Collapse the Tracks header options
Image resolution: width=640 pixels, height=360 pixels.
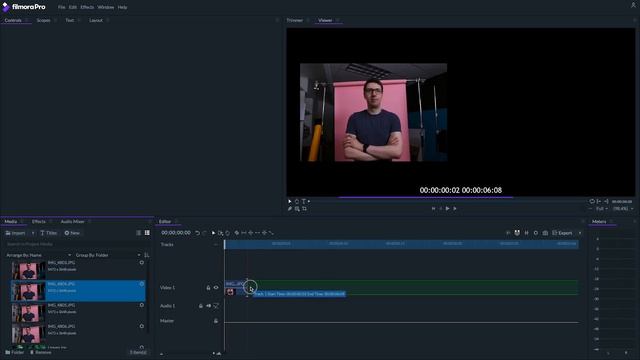(216, 244)
